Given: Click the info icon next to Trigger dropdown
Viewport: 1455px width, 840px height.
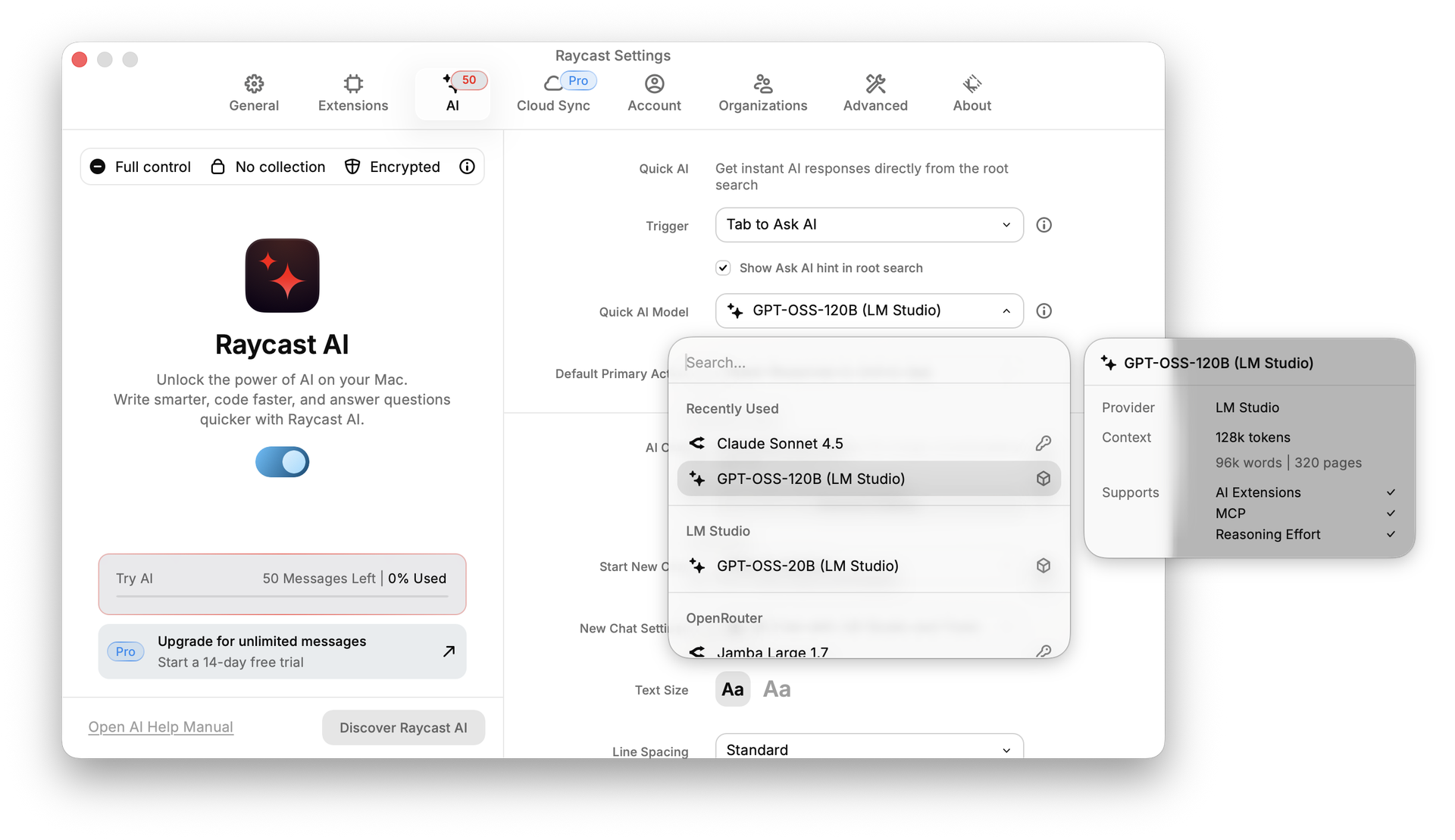Looking at the screenshot, I should (x=1044, y=225).
